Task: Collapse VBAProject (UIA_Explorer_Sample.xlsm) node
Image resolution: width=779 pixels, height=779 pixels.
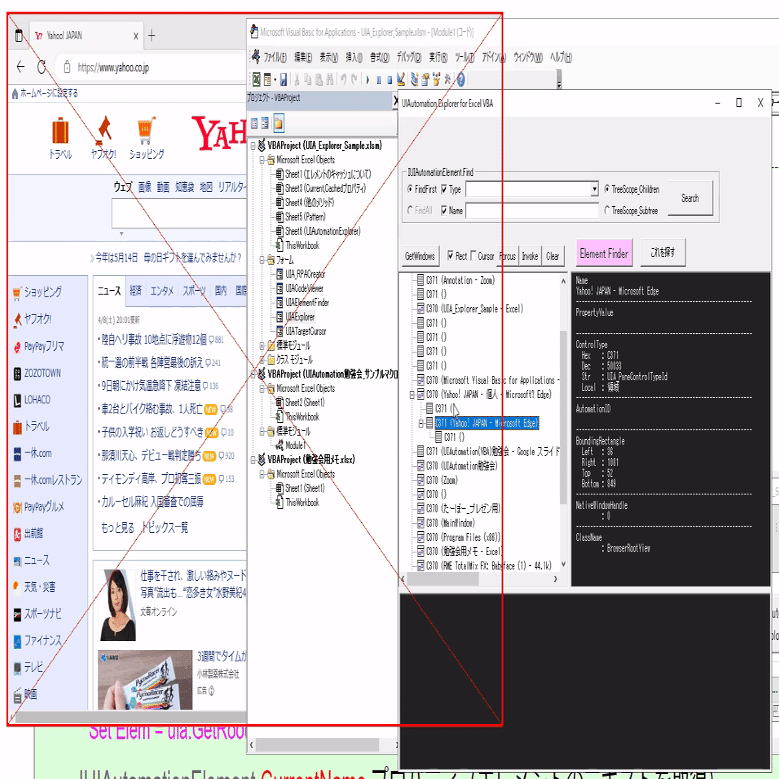Action: coord(253,146)
